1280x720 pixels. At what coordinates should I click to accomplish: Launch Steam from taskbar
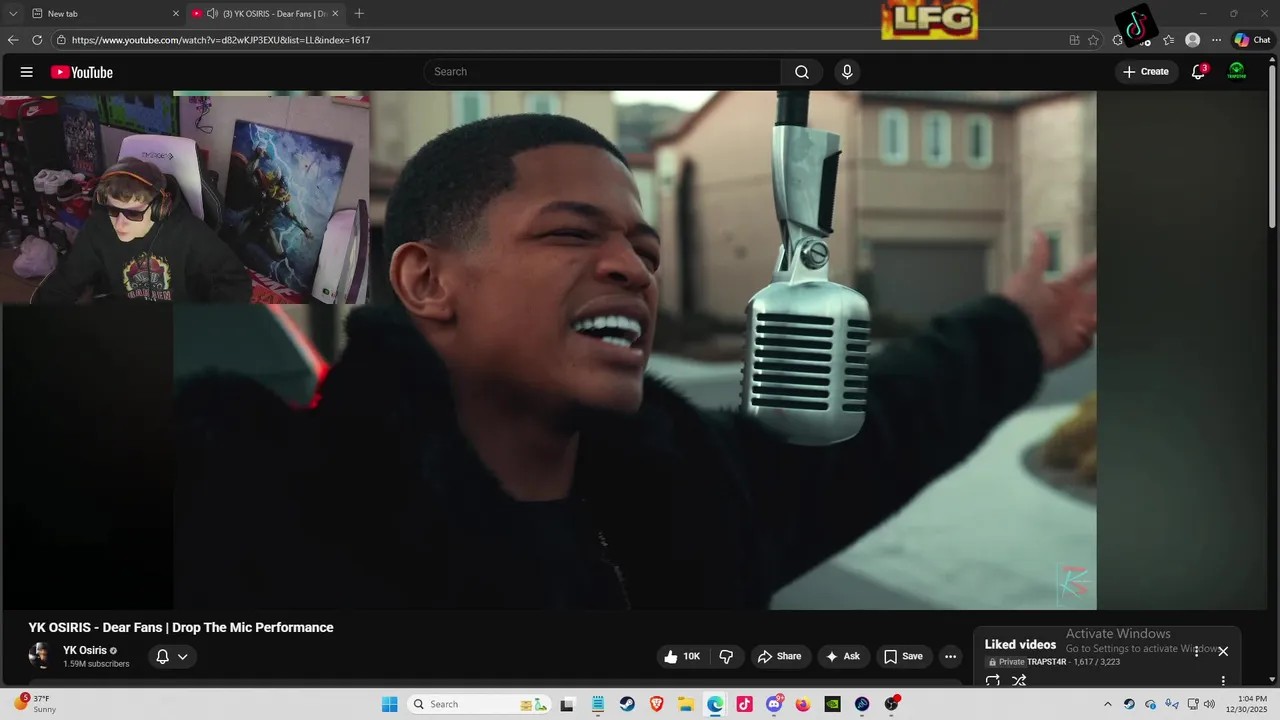coord(627,704)
